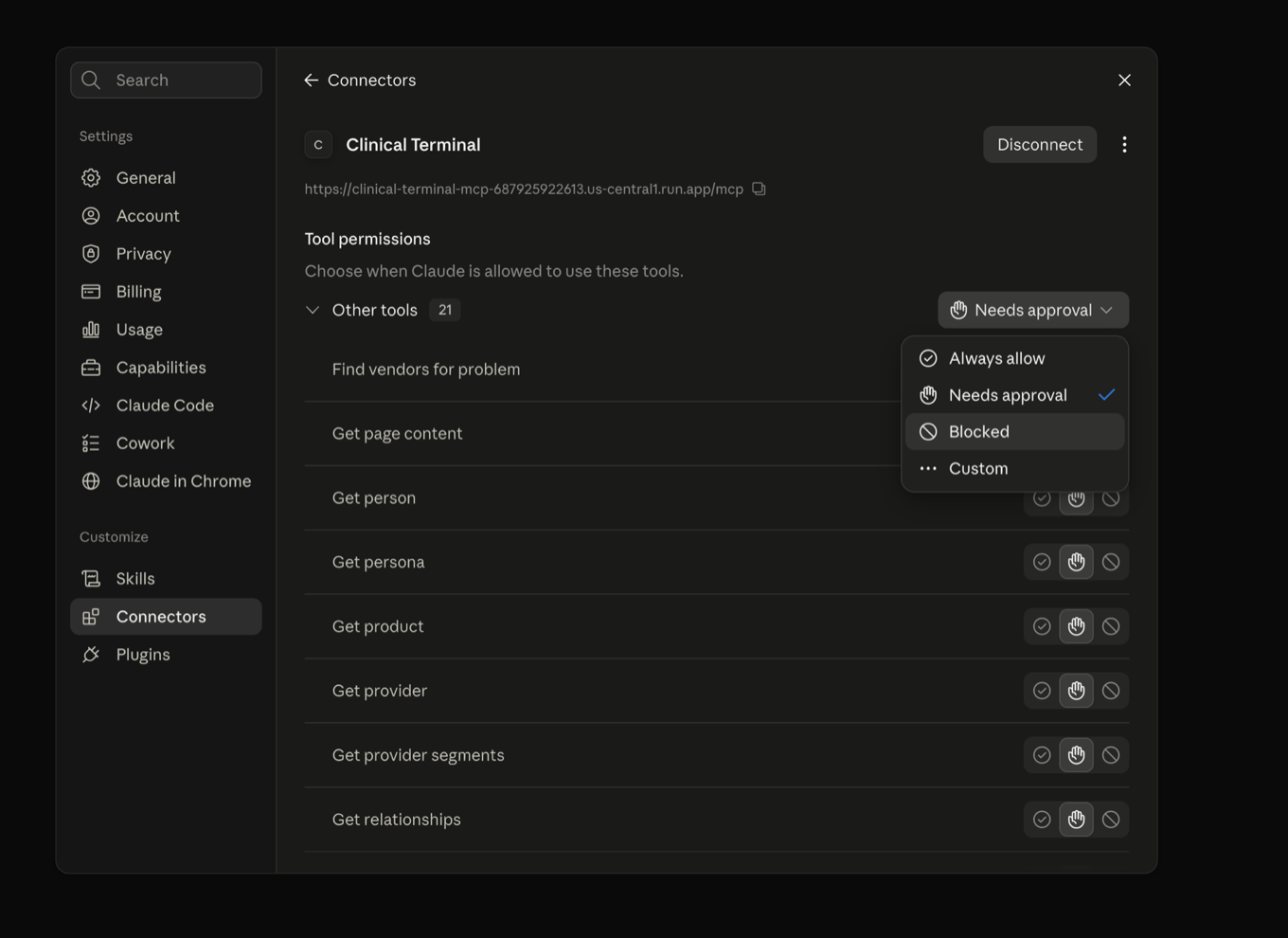
Task: Open the Billing settings page
Action: [x=166, y=291]
